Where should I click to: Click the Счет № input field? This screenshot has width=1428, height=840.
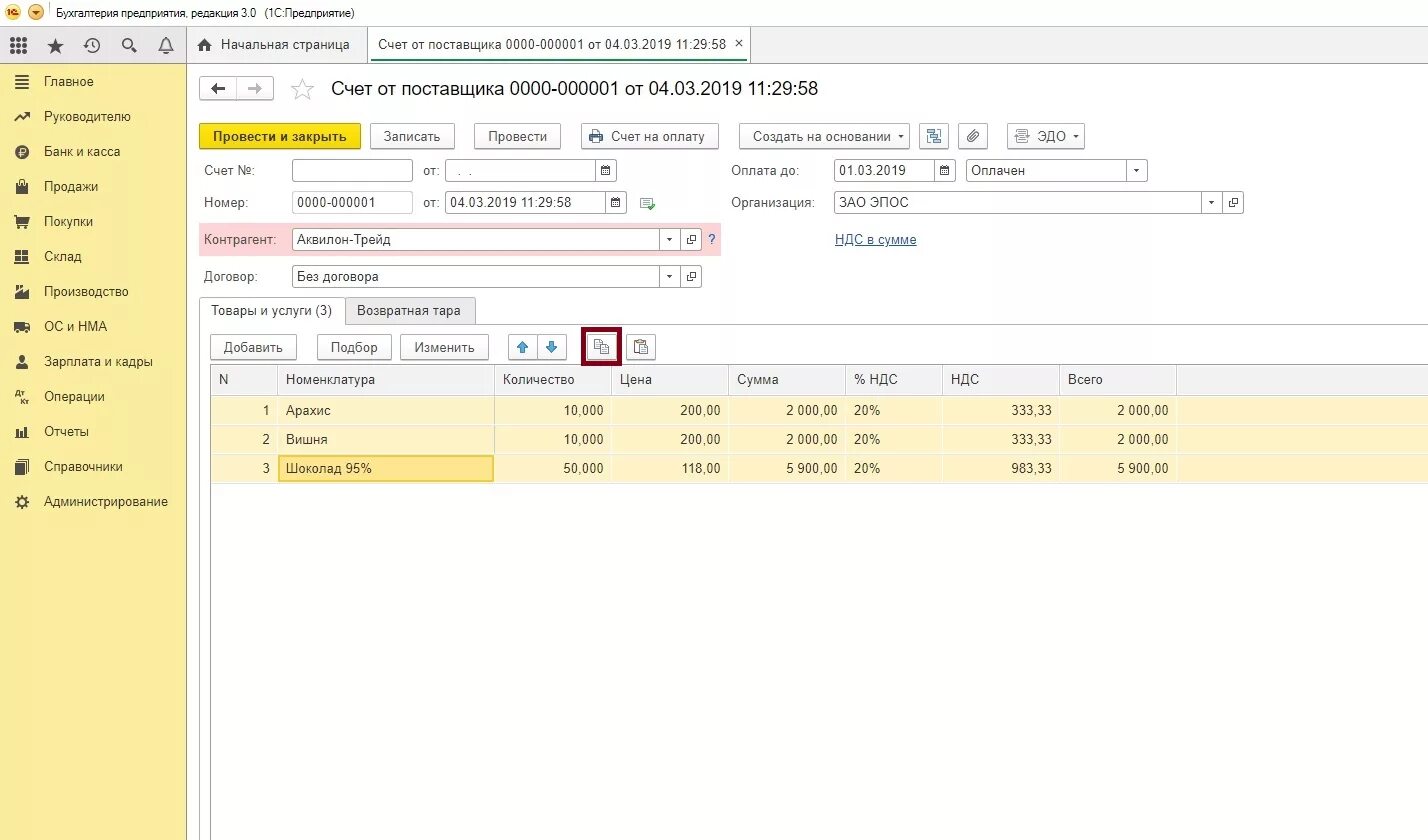pyautogui.click(x=352, y=170)
